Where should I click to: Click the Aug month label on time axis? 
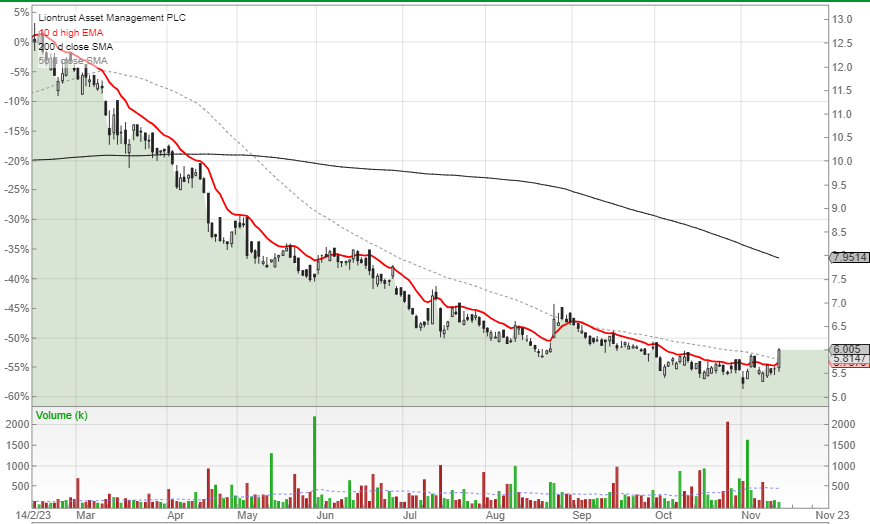point(495,516)
